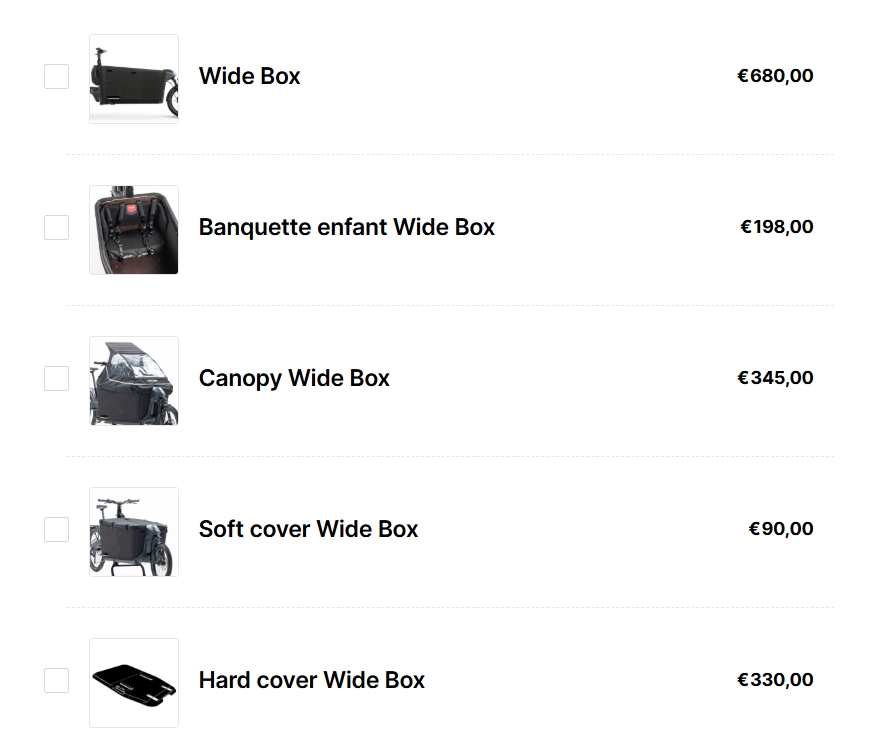Screen dimensions: 889x751
Task: Select the Canopy Wide Box product name
Action: pyautogui.click(x=294, y=378)
